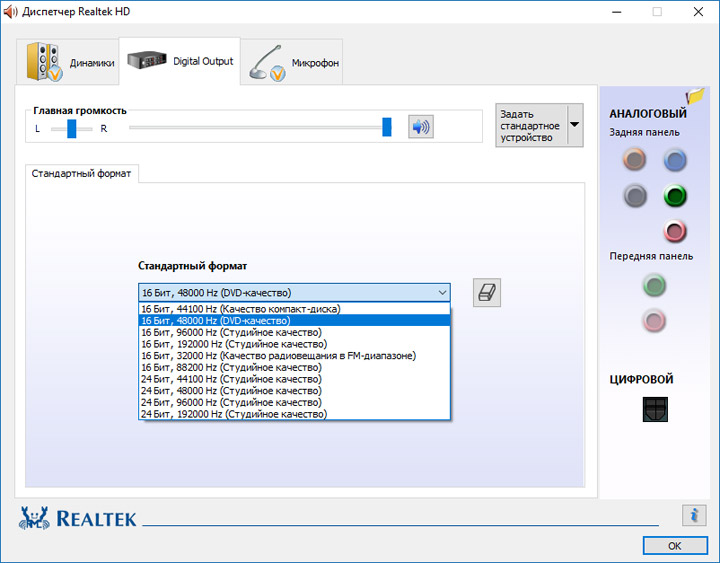Click the OK button
Screen dimensions: 720x563
(x=675, y=546)
